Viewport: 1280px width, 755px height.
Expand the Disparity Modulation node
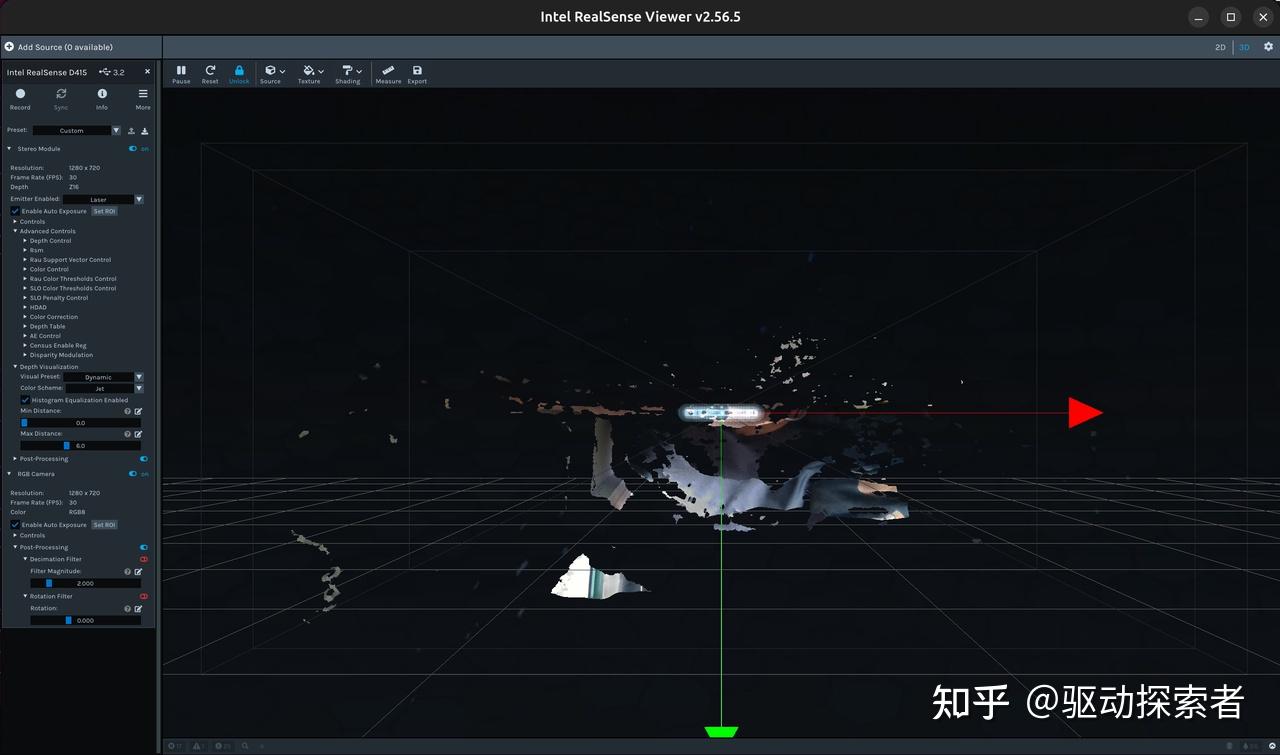coord(25,355)
